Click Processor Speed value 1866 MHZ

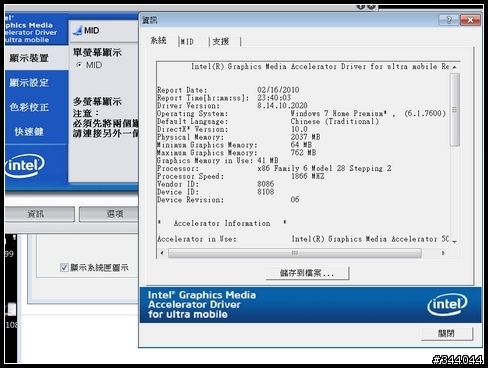coord(307,176)
